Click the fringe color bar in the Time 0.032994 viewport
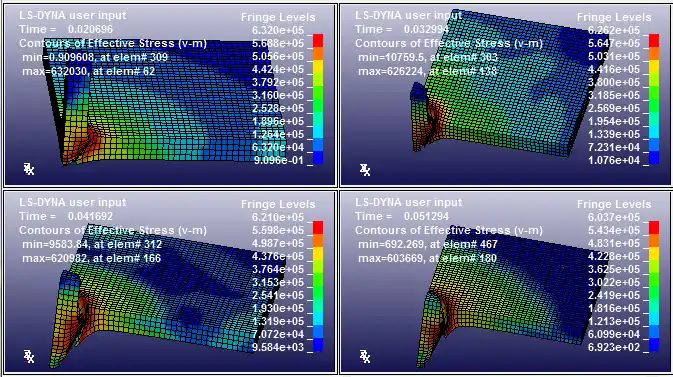673x377 pixels. point(654,99)
